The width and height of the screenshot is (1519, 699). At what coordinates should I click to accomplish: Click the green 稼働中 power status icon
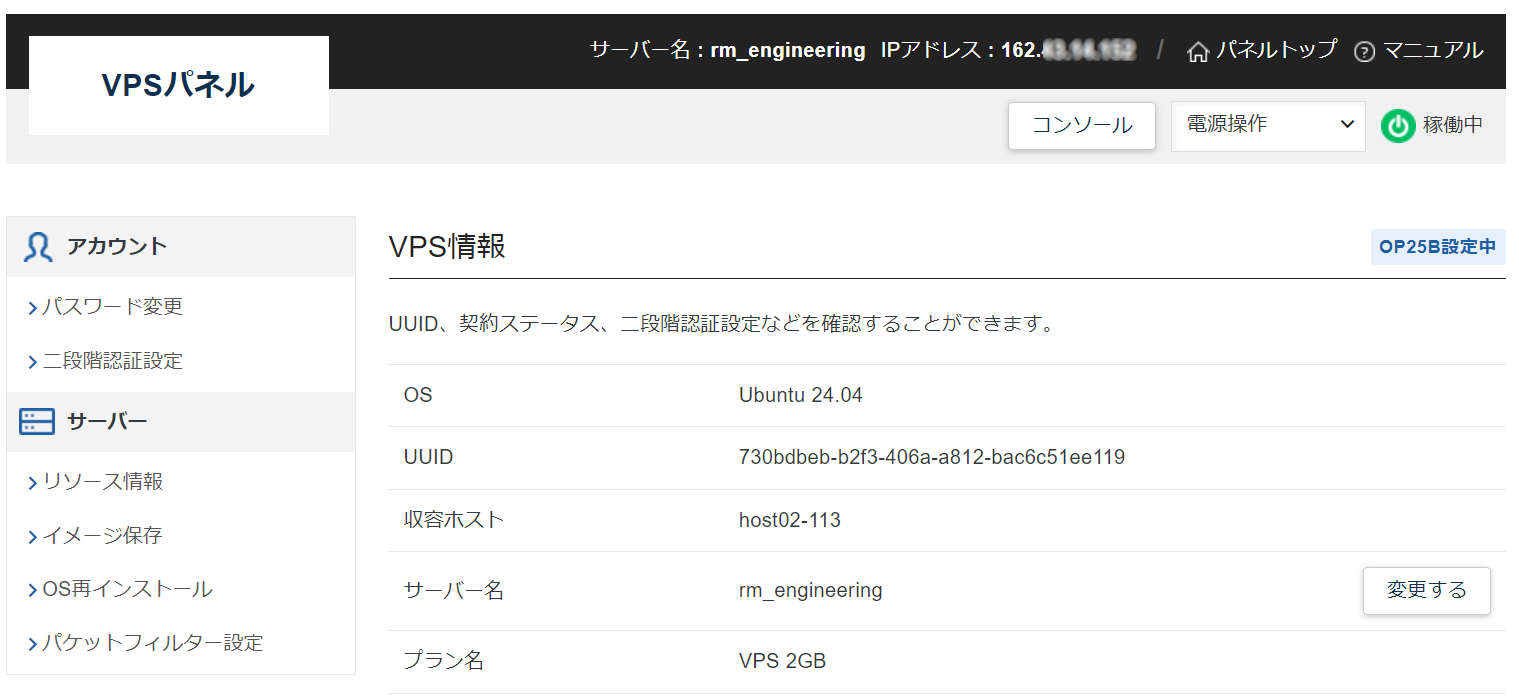pos(1397,126)
